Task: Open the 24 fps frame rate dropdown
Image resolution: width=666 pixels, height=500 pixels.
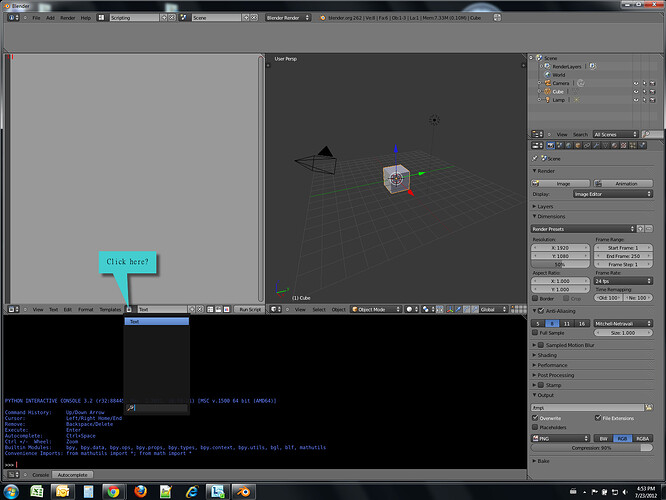Action: (x=623, y=281)
